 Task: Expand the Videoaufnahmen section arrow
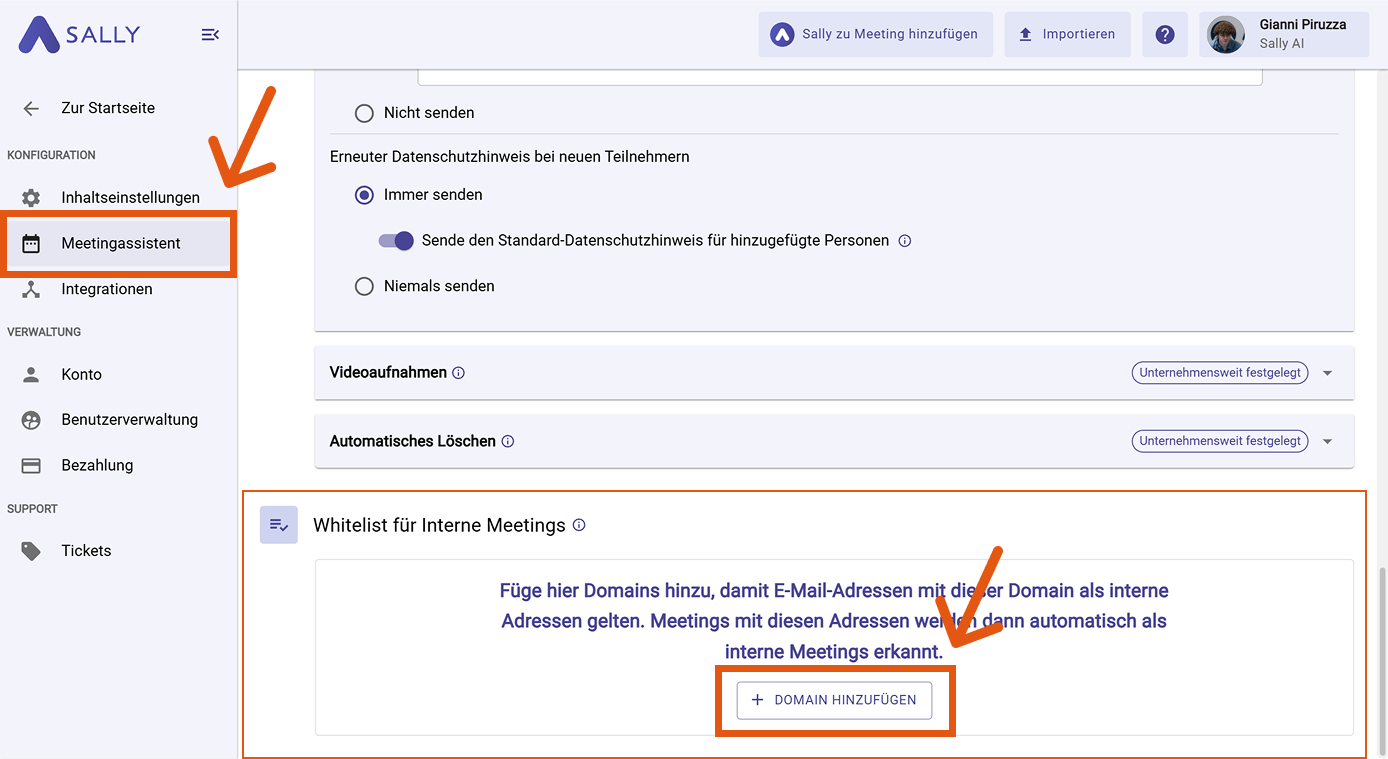[1328, 373]
